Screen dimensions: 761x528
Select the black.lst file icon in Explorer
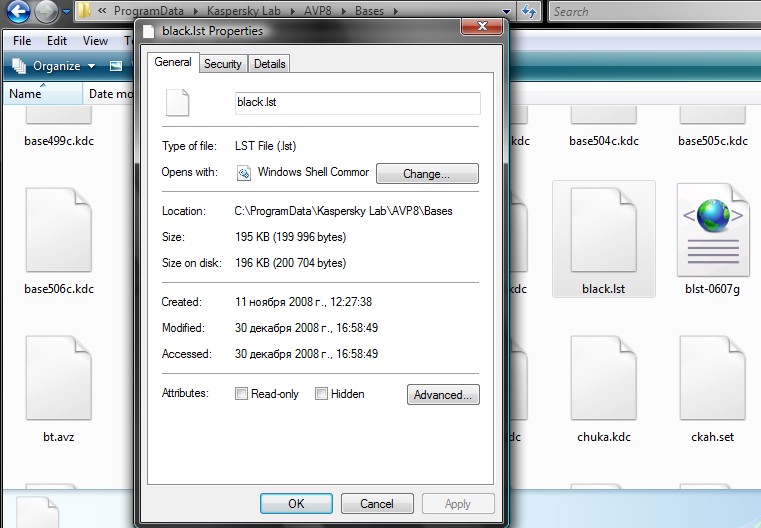pos(604,230)
